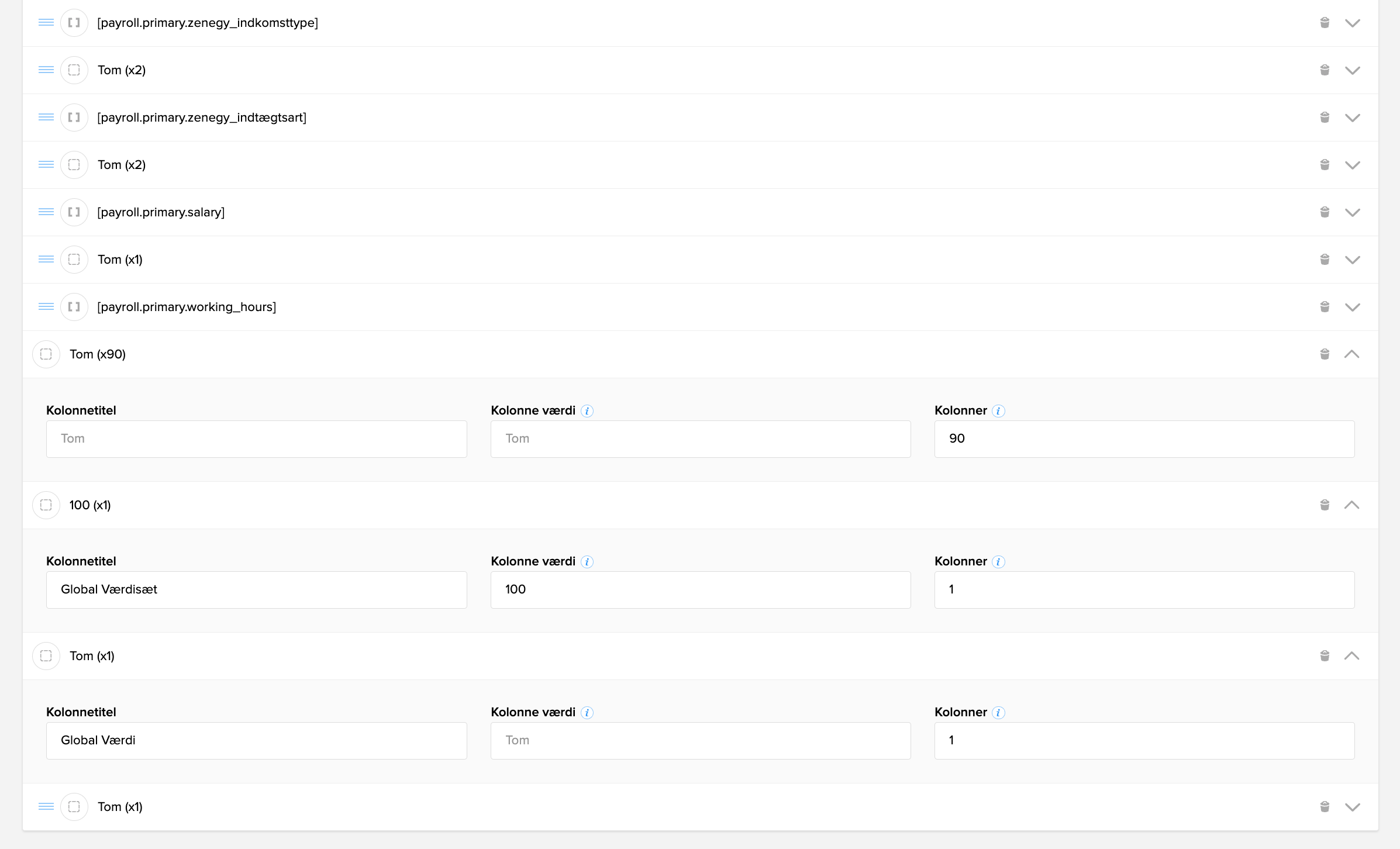Click empty Kolonnetitel field in Tom (x90)
Screen dimensions: 1400x849
(256, 439)
